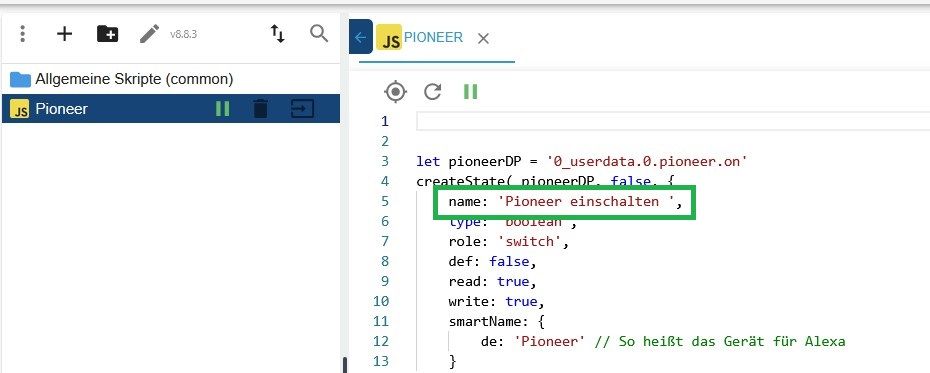Image resolution: width=930 pixels, height=373 pixels.
Task: Place cursor on 'Pioneer einschalten' name line
Action: pyautogui.click(x=565, y=202)
